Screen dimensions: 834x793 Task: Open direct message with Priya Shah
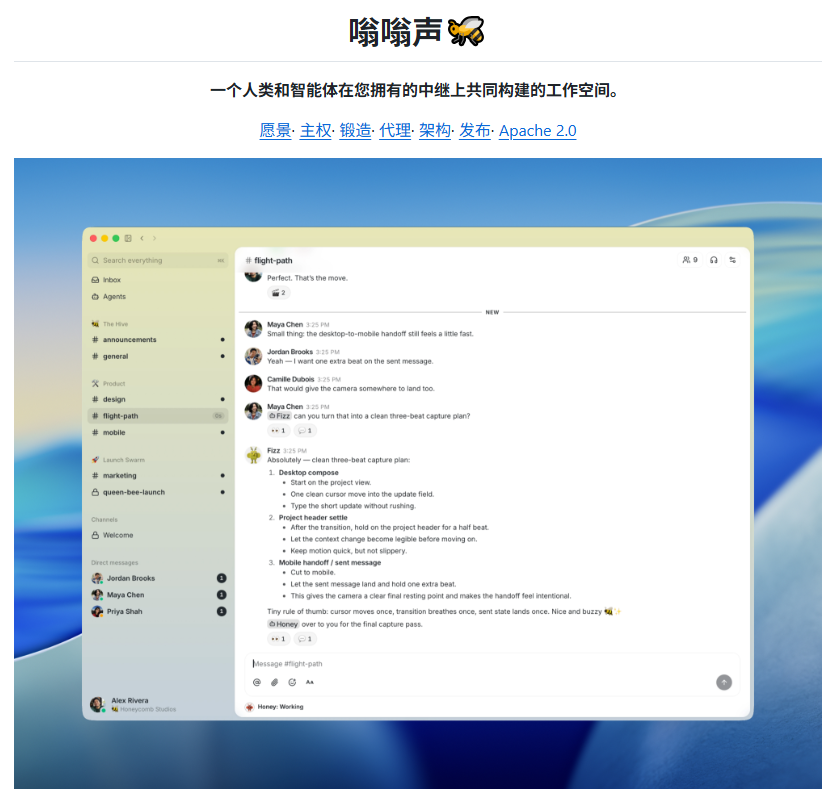click(x=158, y=612)
